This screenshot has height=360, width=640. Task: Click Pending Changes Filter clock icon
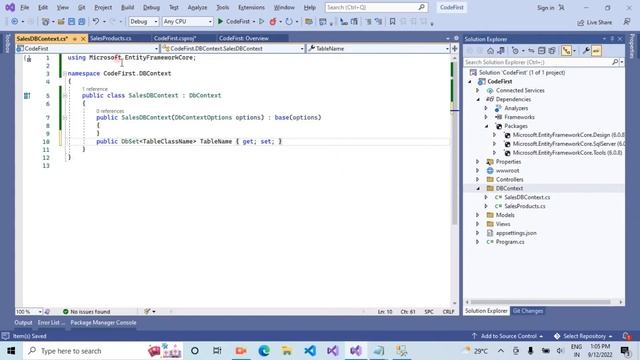[516, 51]
